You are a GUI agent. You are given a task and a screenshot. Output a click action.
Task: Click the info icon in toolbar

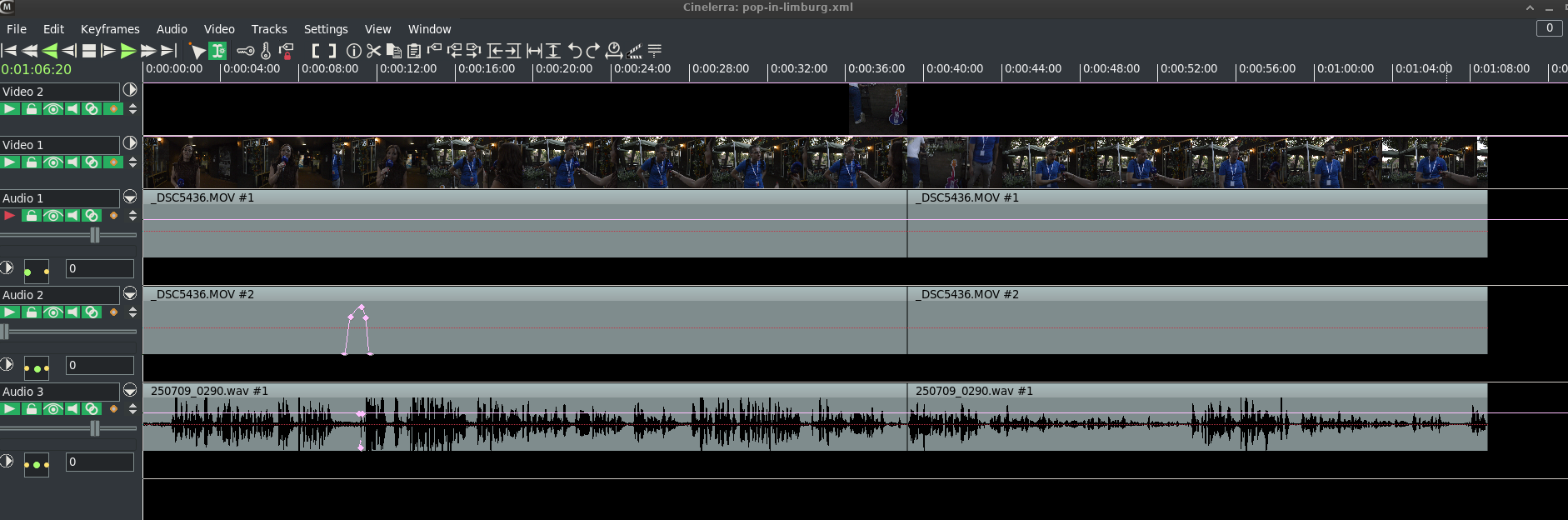[x=354, y=51]
